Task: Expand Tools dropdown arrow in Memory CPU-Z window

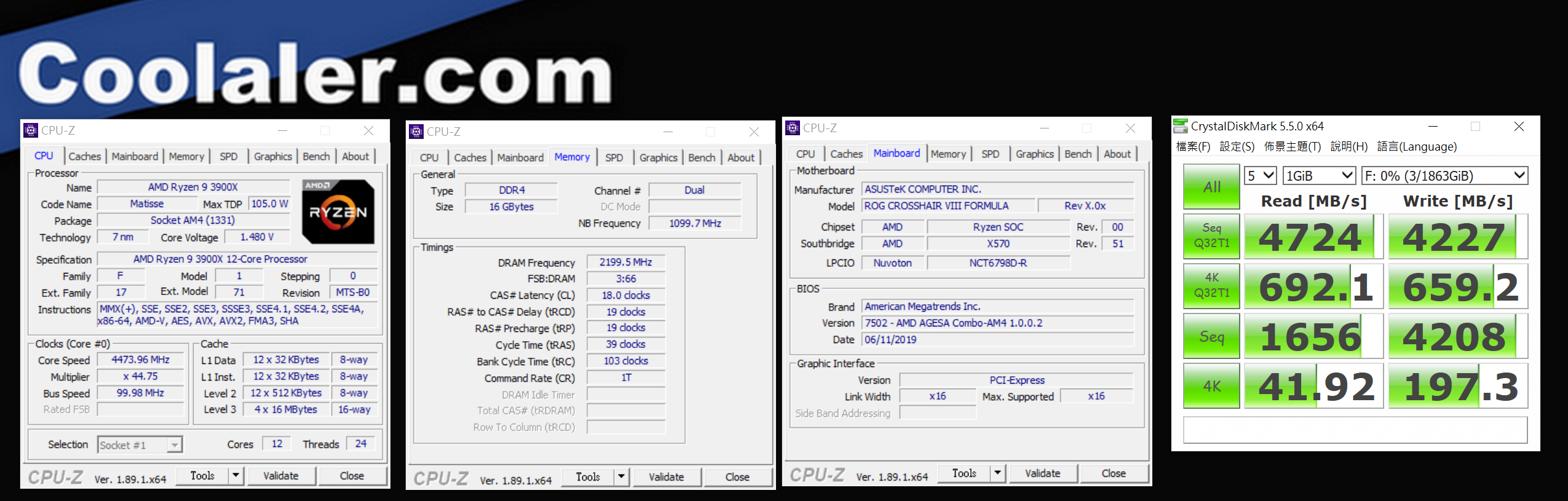Action: 622,476
